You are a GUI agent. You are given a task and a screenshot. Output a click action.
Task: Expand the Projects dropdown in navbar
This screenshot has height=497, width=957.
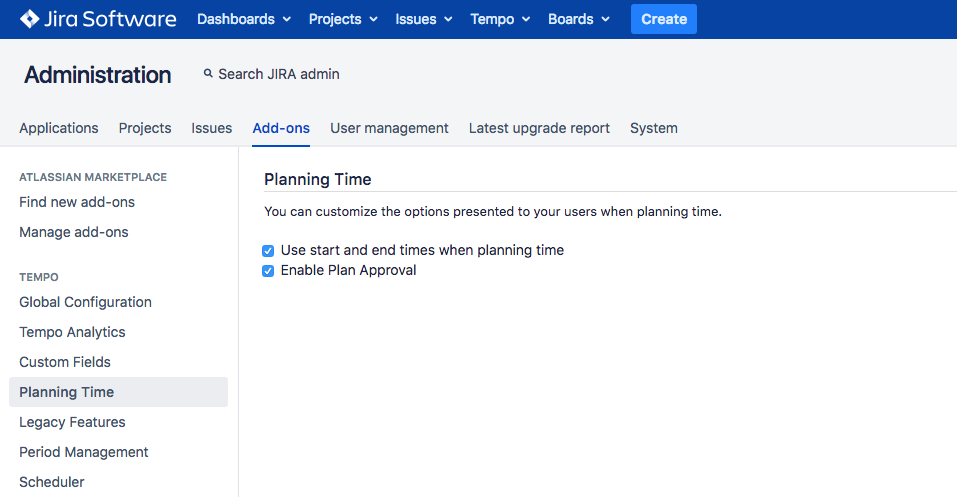click(343, 19)
